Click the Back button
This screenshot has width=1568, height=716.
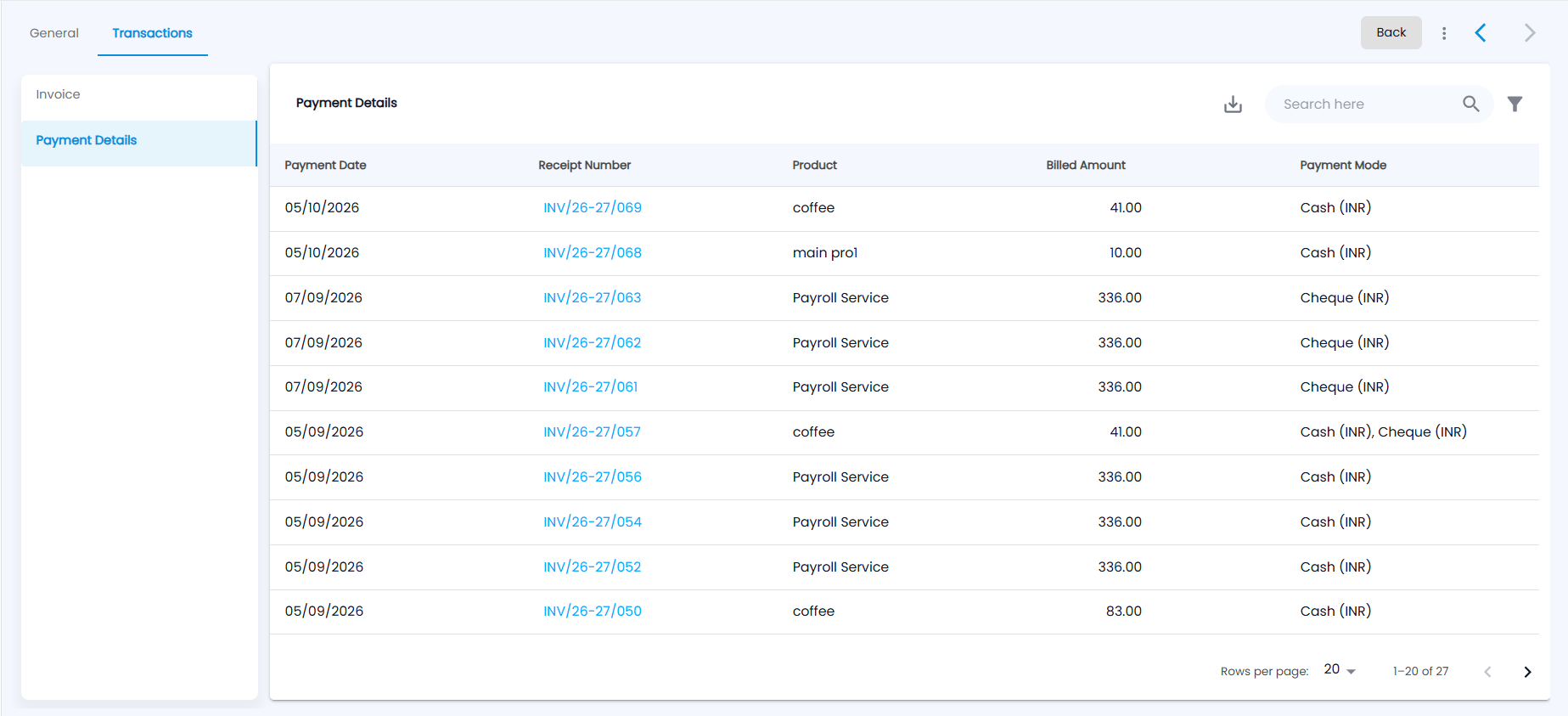(1391, 33)
